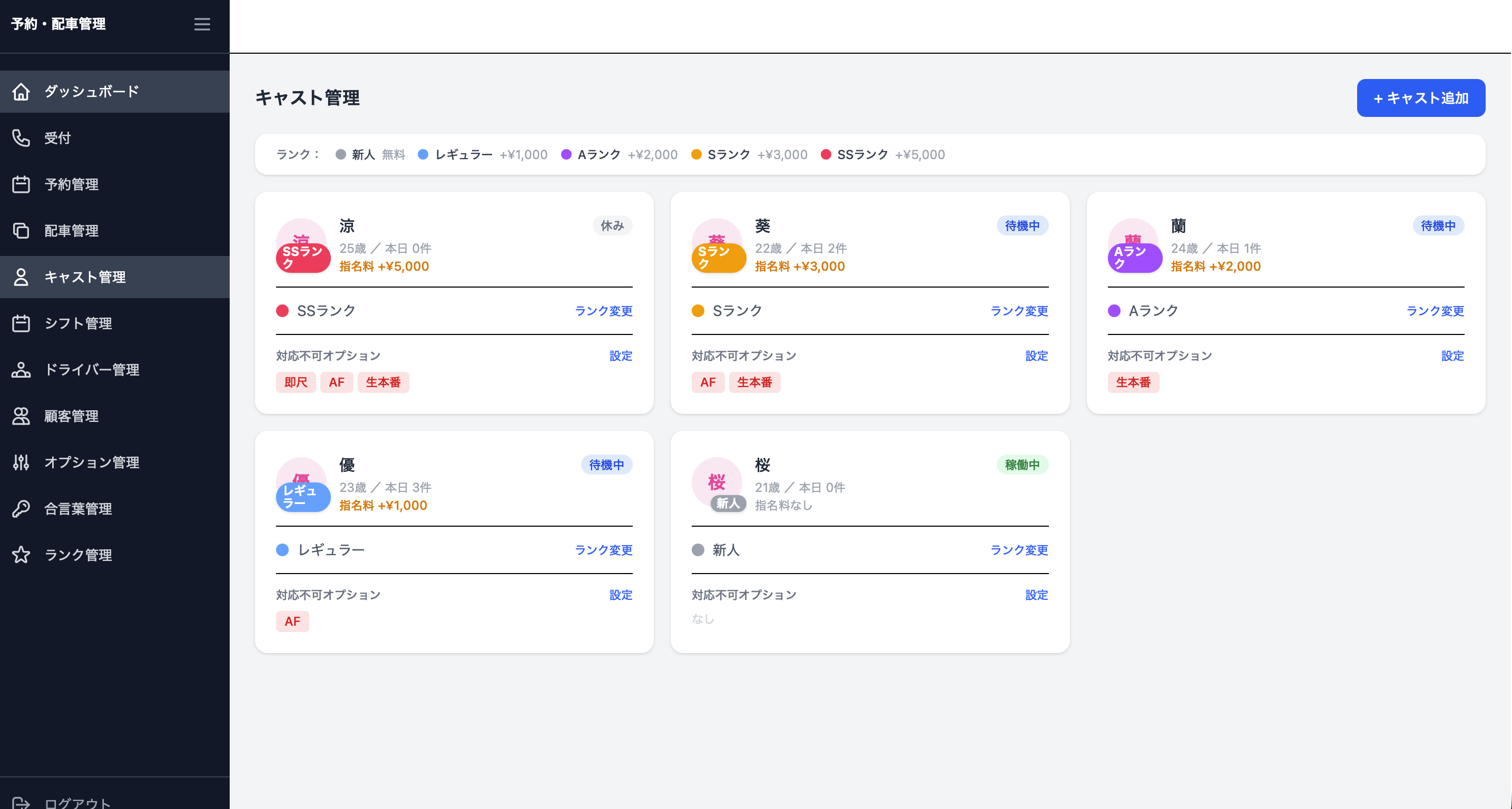This screenshot has height=809, width=1512.
Task: Toggle the sidebar hamburger menu icon
Action: click(202, 24)
